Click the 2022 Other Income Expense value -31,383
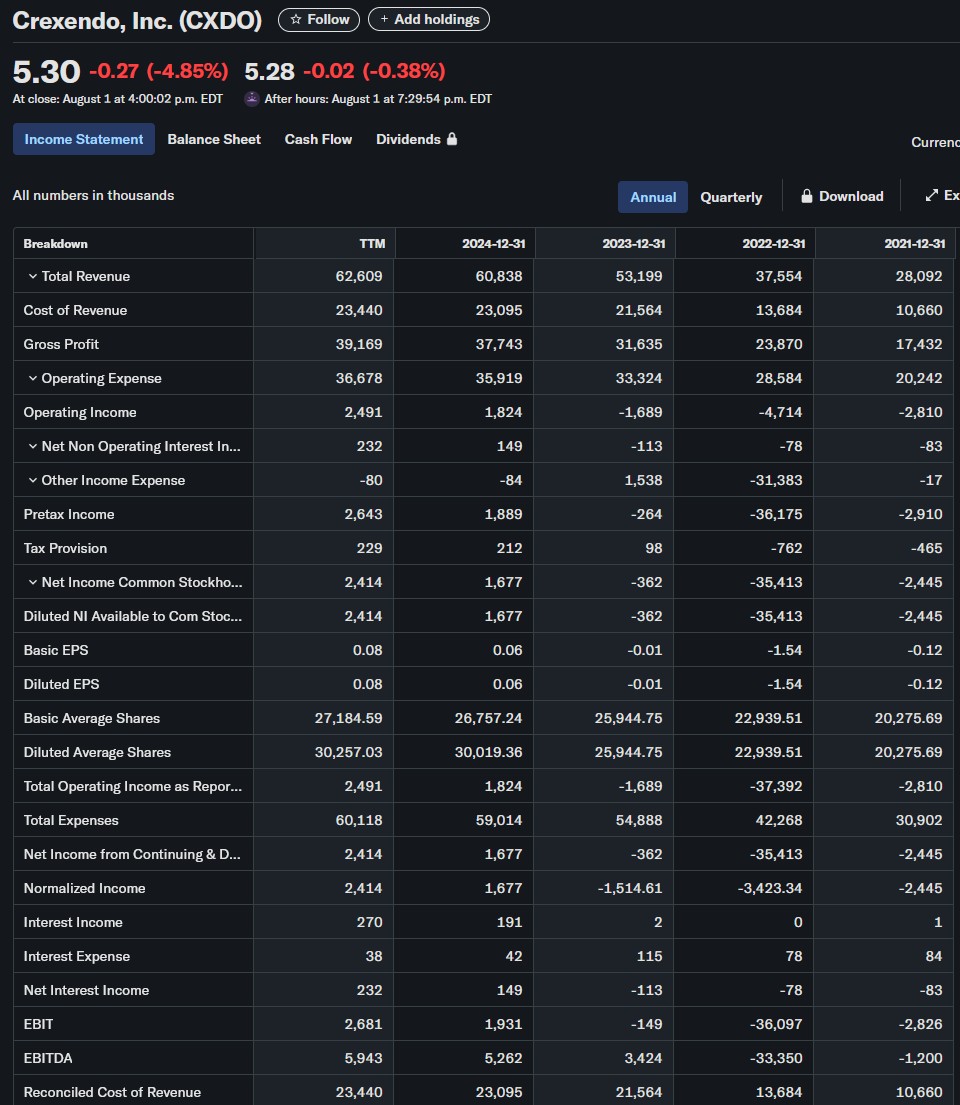960x1105 pixels. (x=776, y=480)
